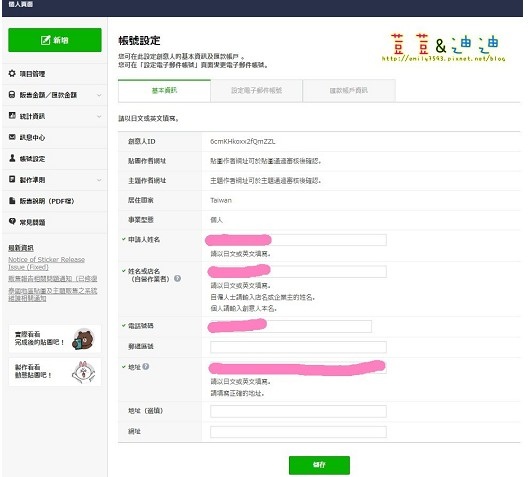Screen dimensions: 528x477
Task: Select 項目管理 menu item
Action: coord(55,74)
